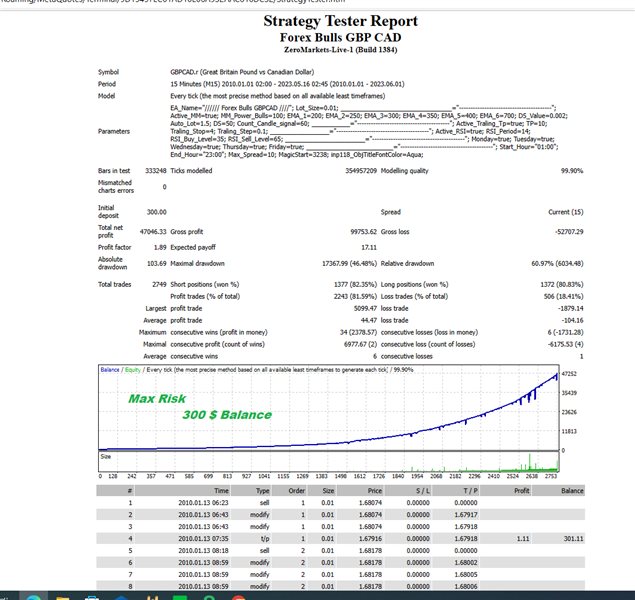
Task: Click gross profit value 99753.62
Action: coord(363,232)
